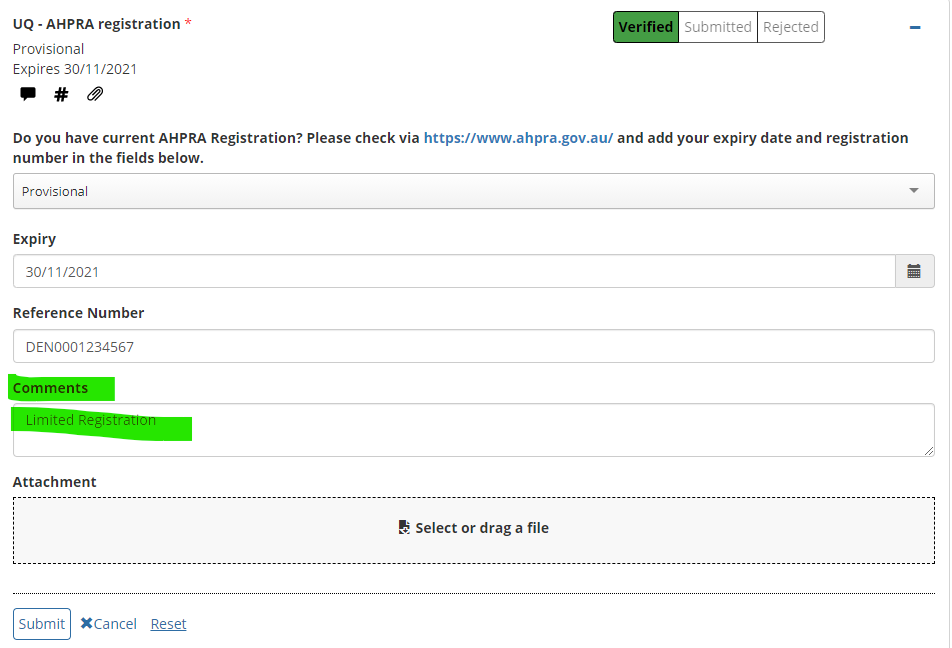This screenshot has width=952, height=648.
Task: Click the paperclip attachments icon
Action: (95, 94)
